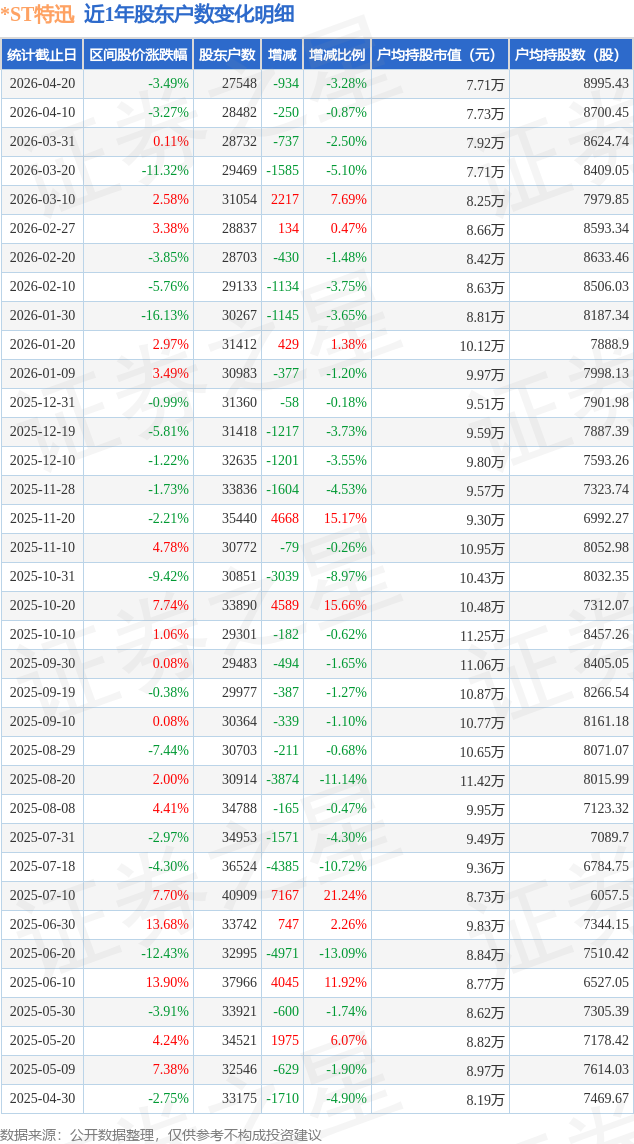Select the 户均持股市值（元） column header
Viewport: 634px width, 1144px height.
coord(440,55)
